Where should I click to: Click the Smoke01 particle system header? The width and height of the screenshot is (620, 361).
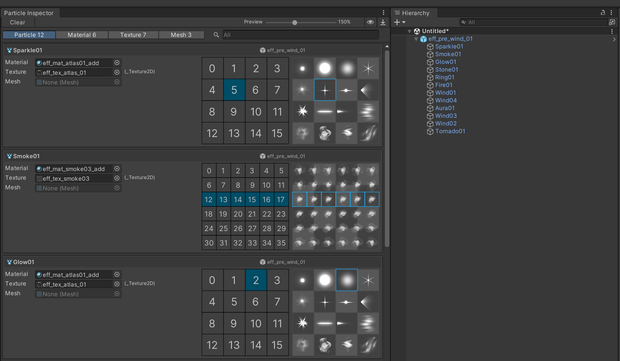23,156
